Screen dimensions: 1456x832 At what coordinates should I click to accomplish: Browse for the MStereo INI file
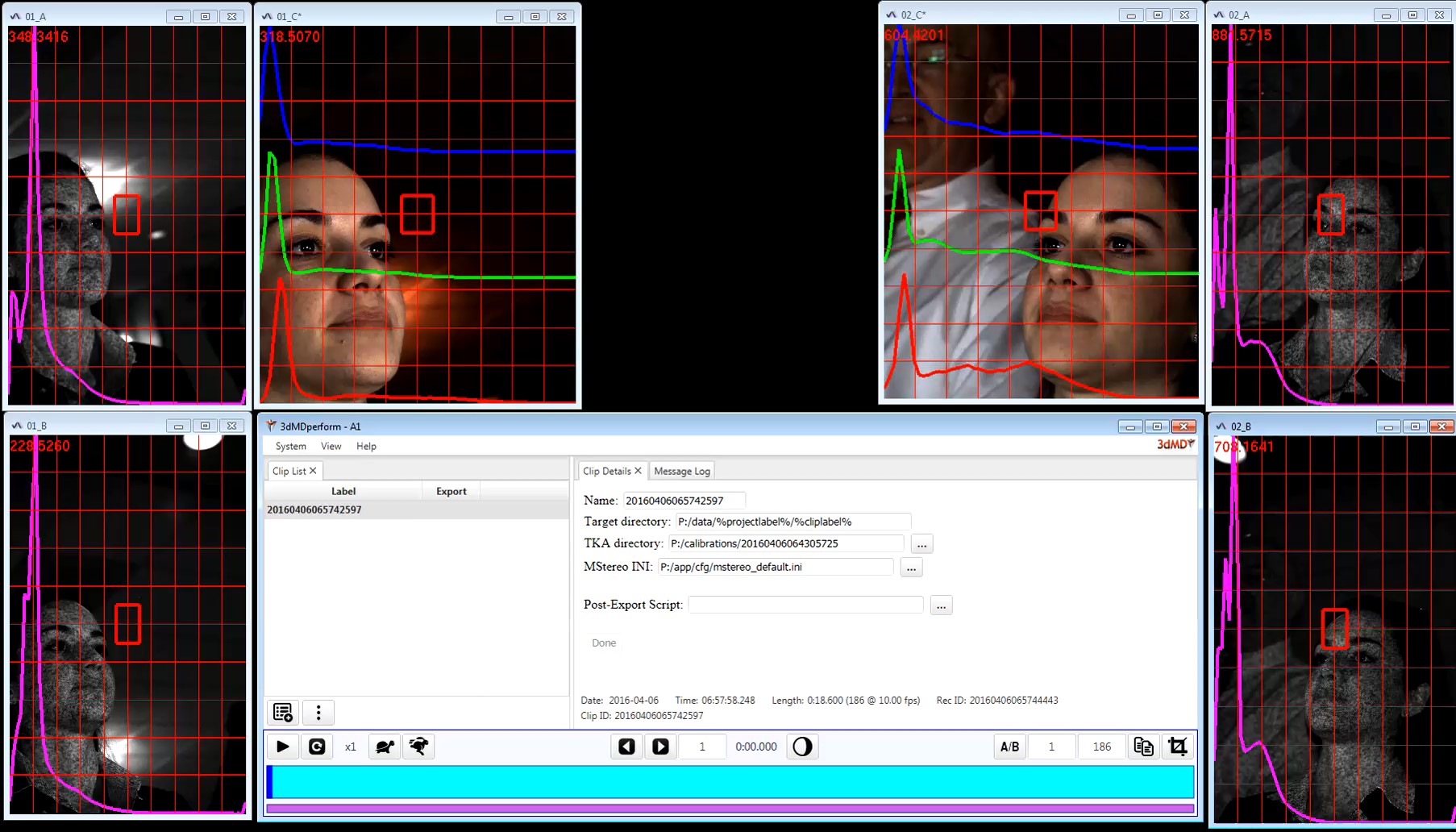click(911, 568)
